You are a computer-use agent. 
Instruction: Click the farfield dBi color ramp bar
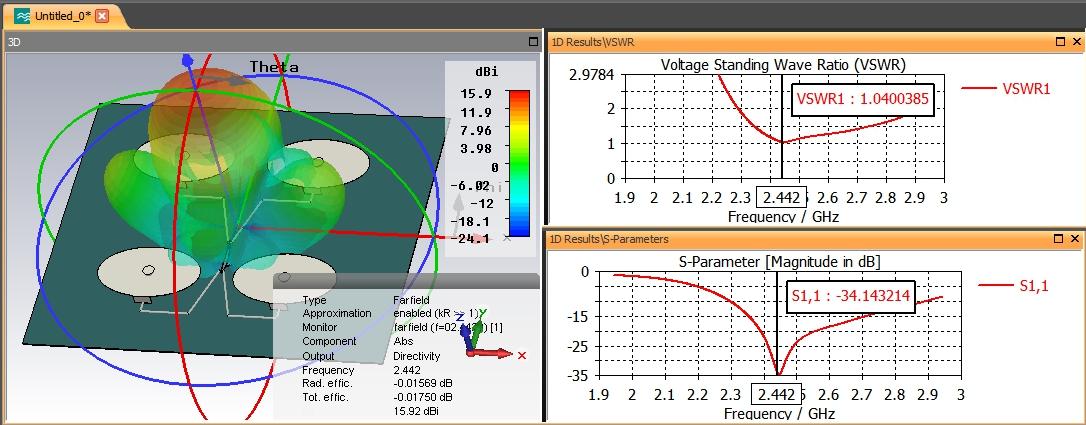[x=518, y=163]
